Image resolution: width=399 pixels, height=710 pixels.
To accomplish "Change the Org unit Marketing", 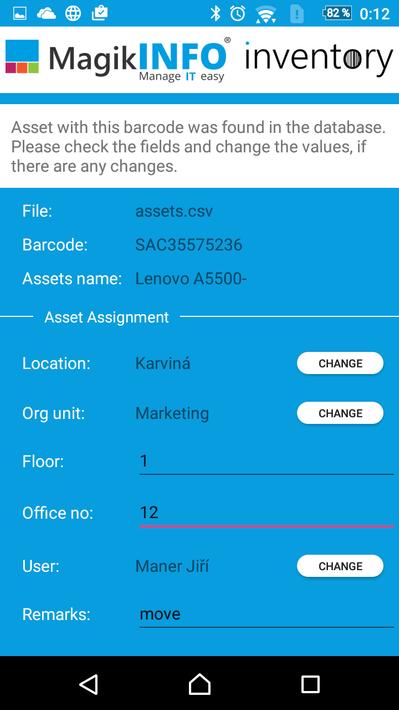I will coord(340,413).
